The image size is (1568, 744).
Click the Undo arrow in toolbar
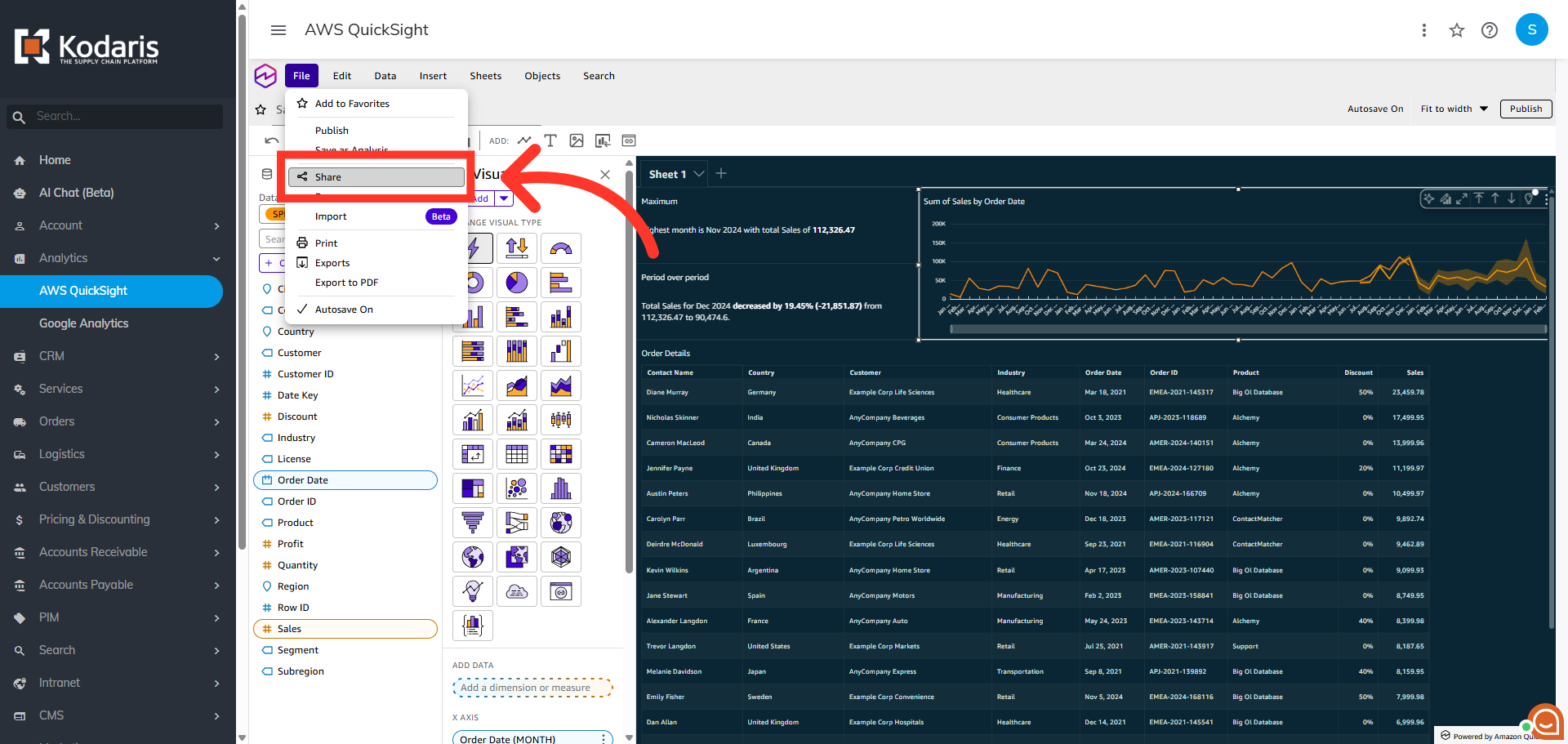(x=271, y=140)
